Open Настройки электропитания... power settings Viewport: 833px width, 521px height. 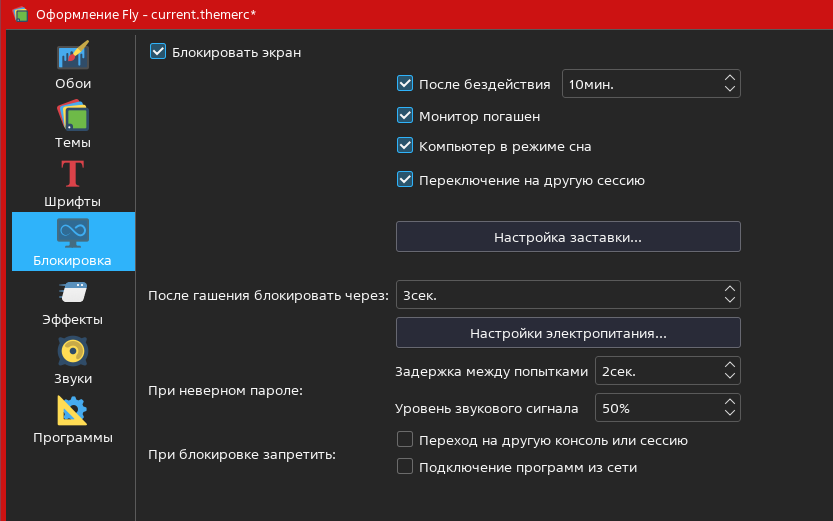pyautogui.click(x=568, y=333)
